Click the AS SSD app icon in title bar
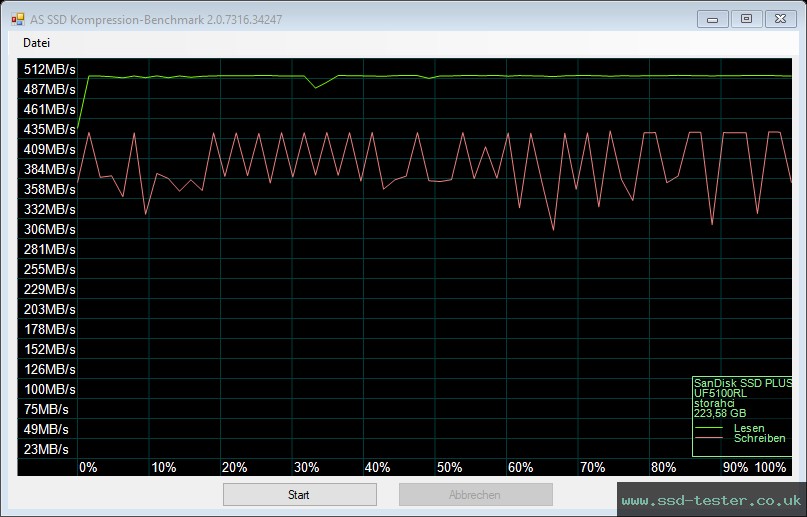Image resolution: width=807 pixels, height=517 pixels. [17, 20]
